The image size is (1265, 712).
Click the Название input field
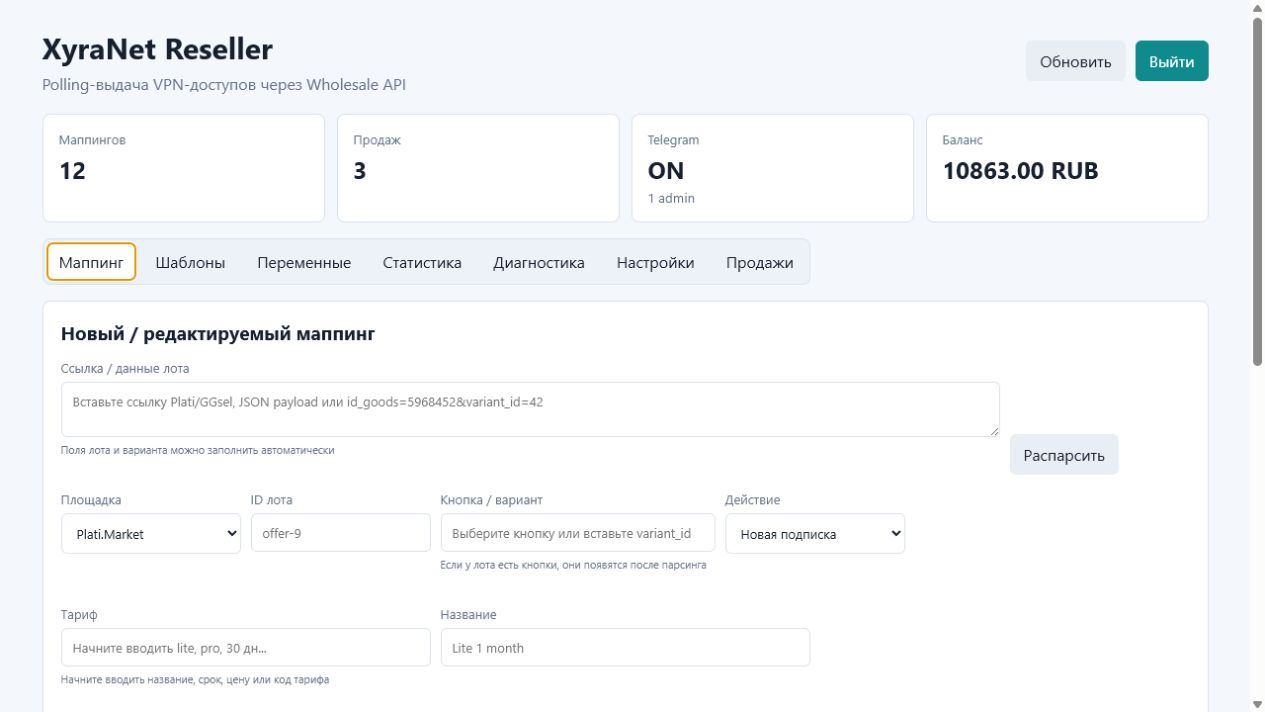point(625,647)
